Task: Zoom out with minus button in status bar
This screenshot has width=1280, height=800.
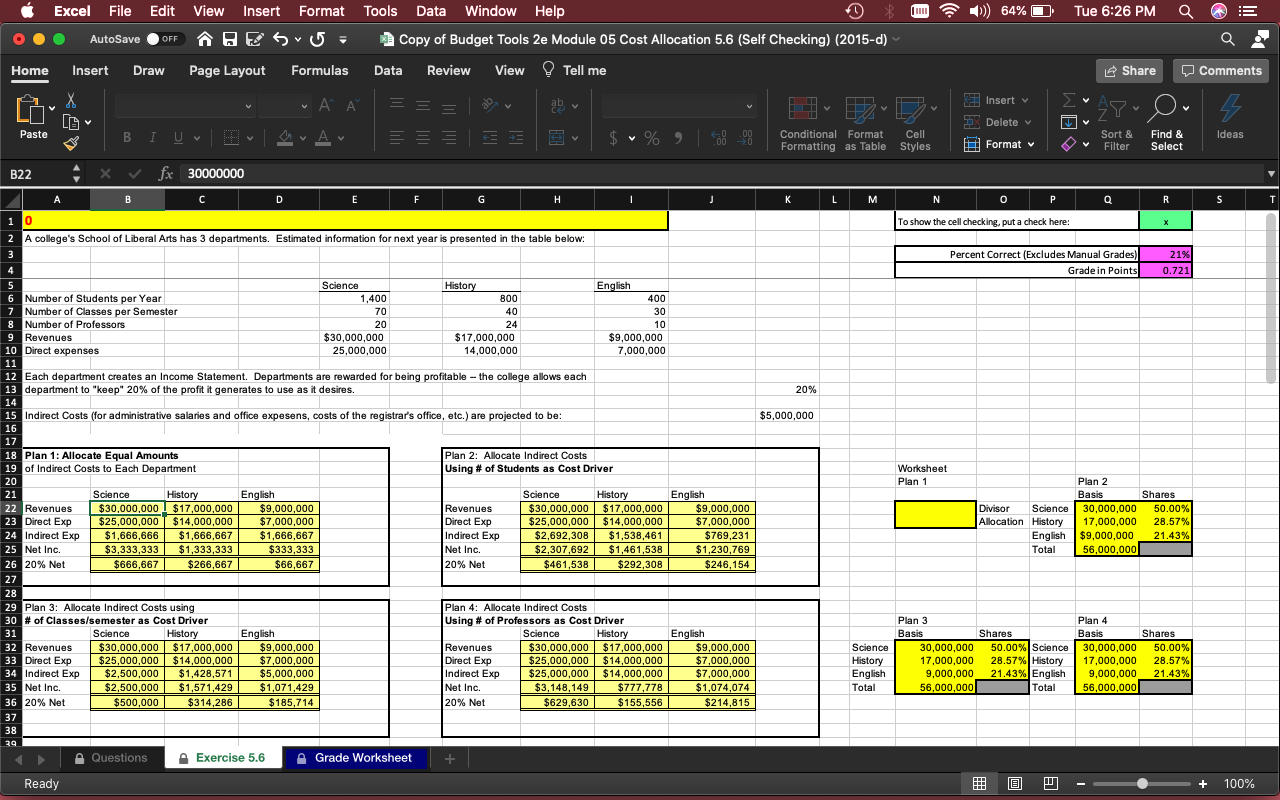Action: point(1081,783)
